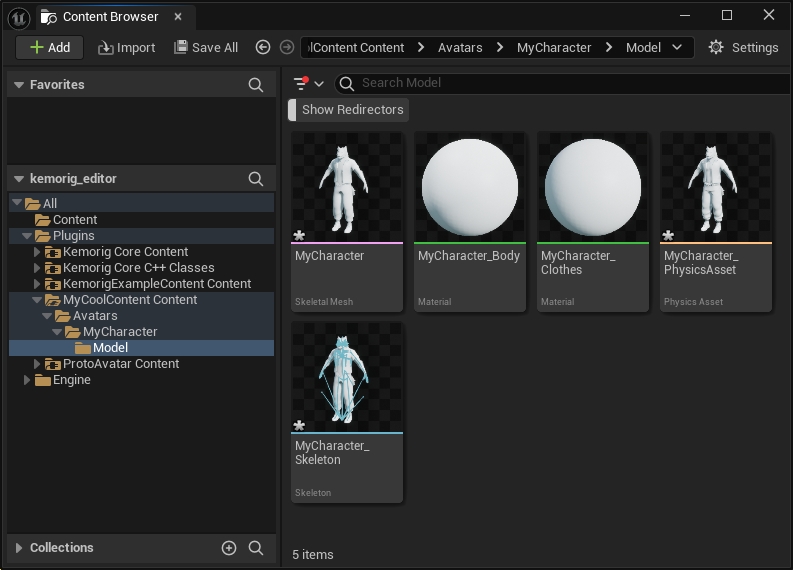Go back using the history back arrow
This screenshot has width=793, height=570.
click(263, 47)
